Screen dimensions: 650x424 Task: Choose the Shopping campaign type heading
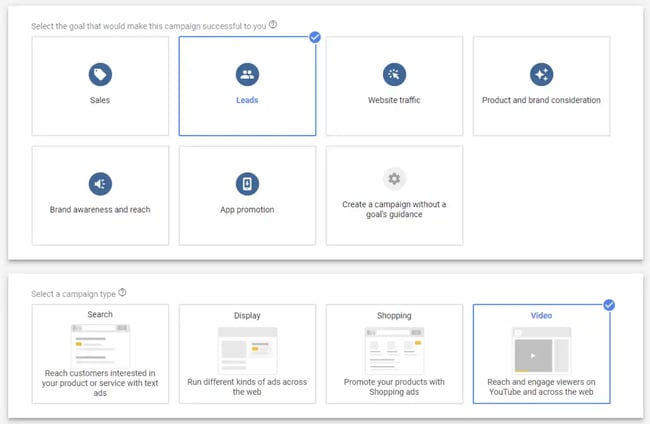coord(394,315)
